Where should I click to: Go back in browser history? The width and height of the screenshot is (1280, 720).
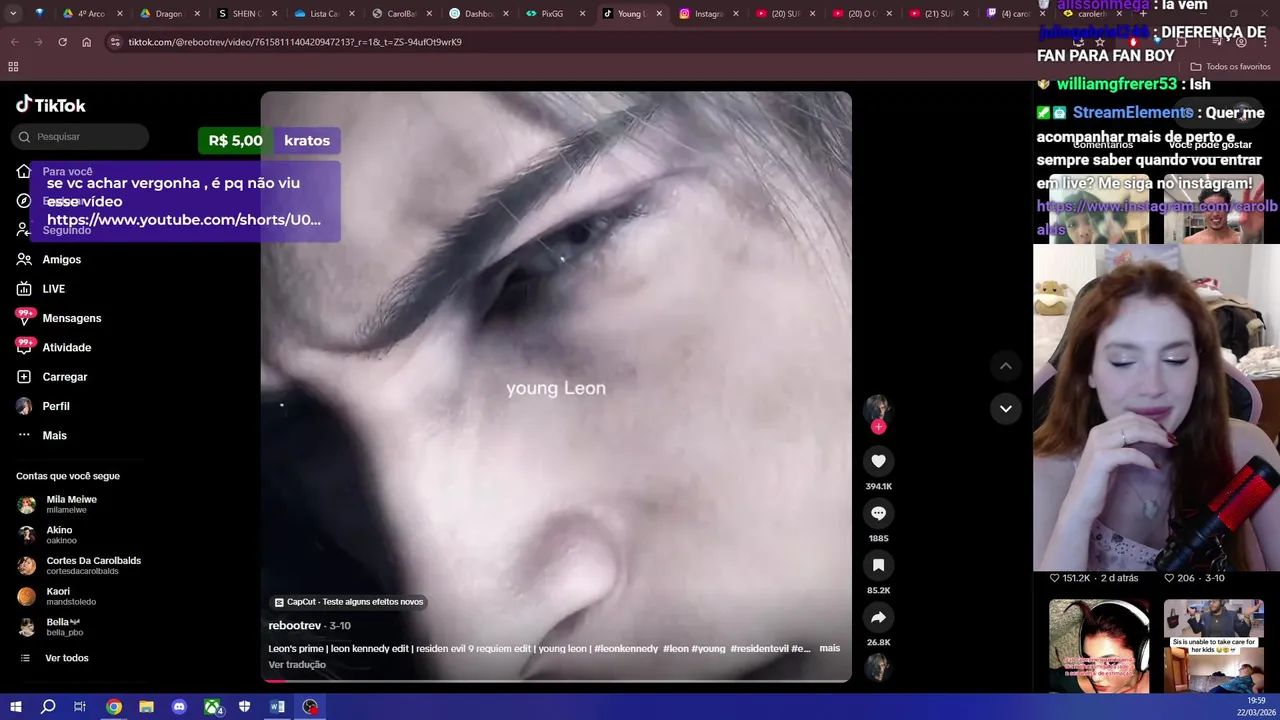[x=14, y=42]
